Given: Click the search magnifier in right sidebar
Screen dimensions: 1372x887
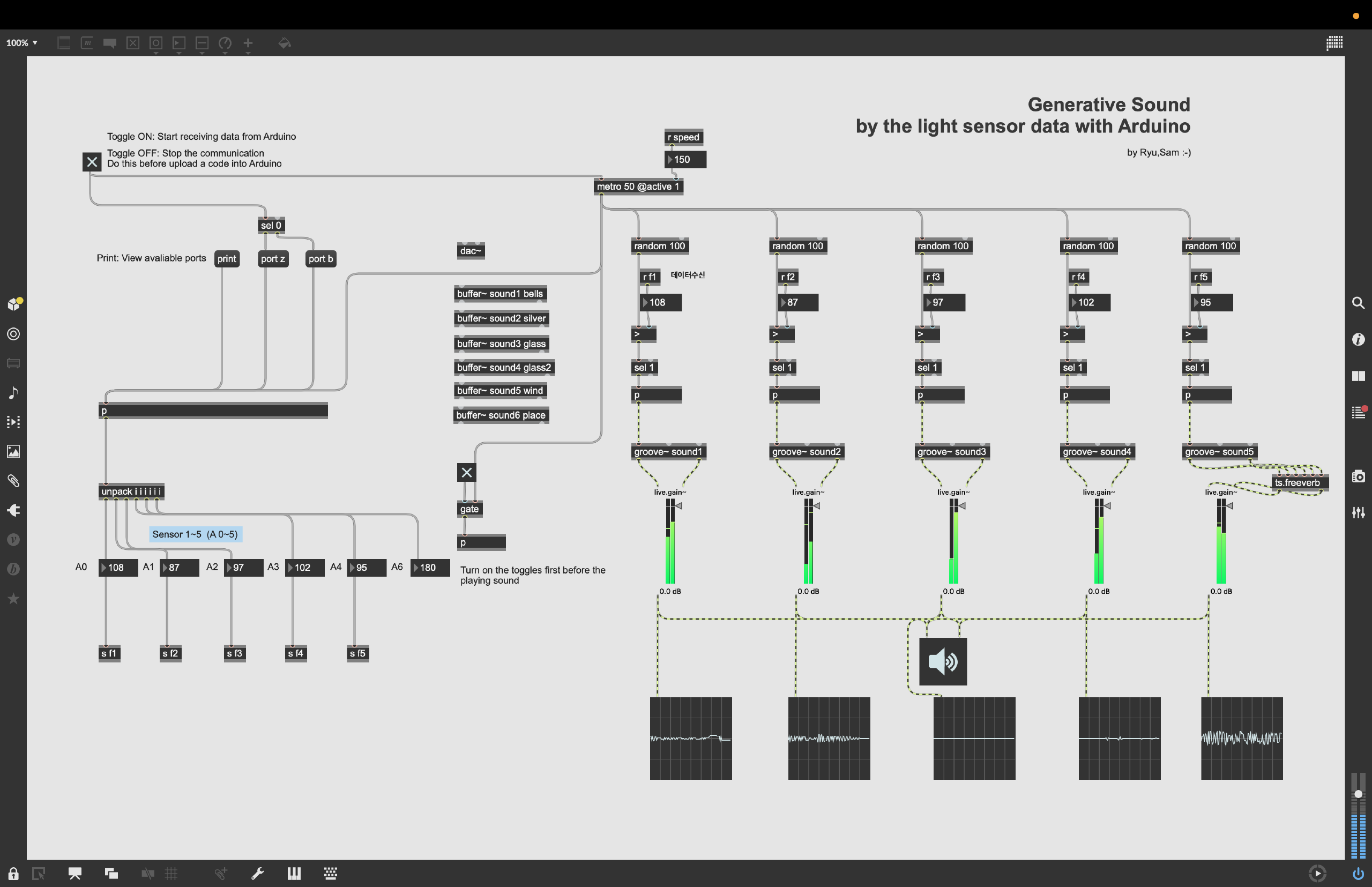Looking at the screenshot, I should click(x=1358, y=303).
